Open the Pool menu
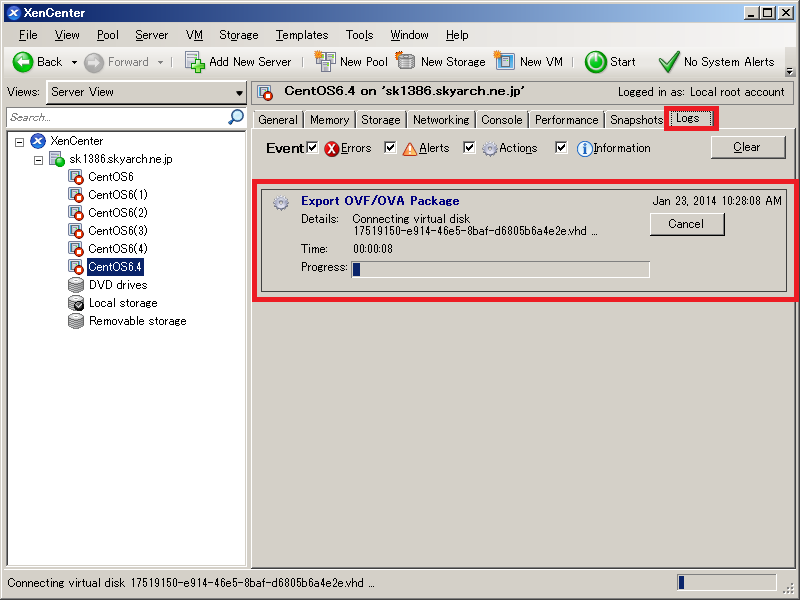This screenshot has width=800, height=600. pos(108,35)
